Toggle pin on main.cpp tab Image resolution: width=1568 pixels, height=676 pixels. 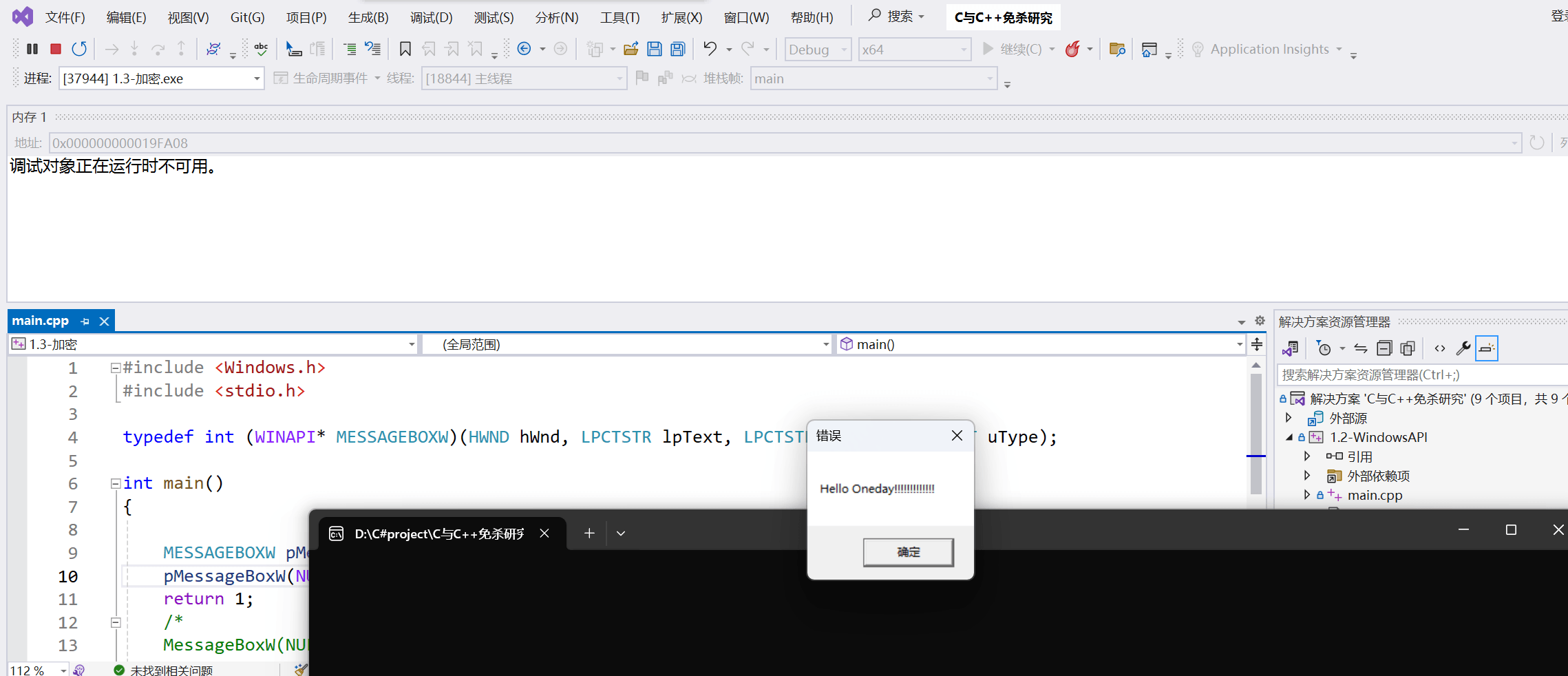tap(85, 321)
